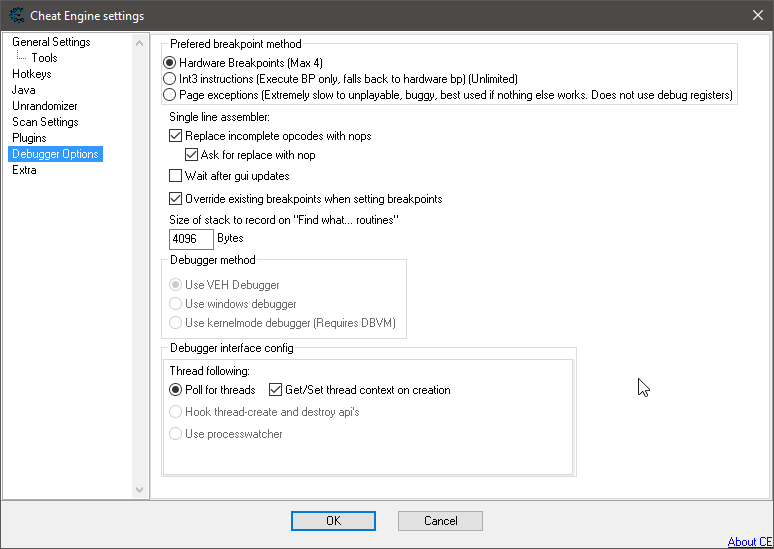Switch to Scan Settings page
This screenshot has width=774, height=549.
[45, 122]
